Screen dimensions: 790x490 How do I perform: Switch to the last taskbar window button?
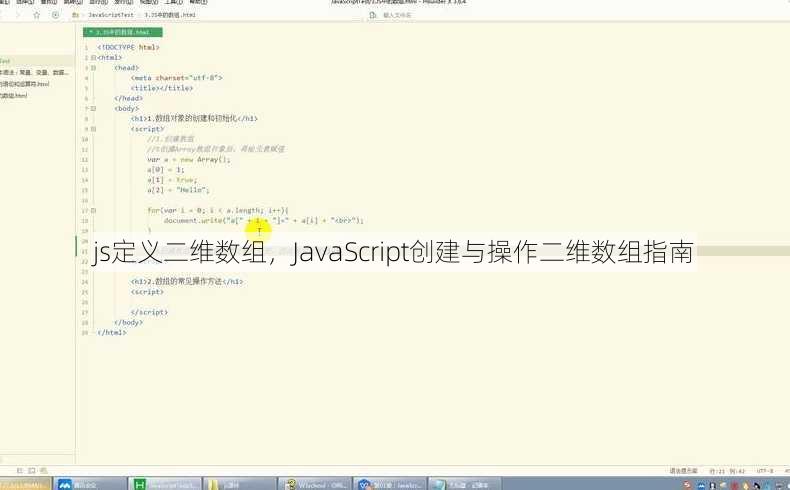464,484
